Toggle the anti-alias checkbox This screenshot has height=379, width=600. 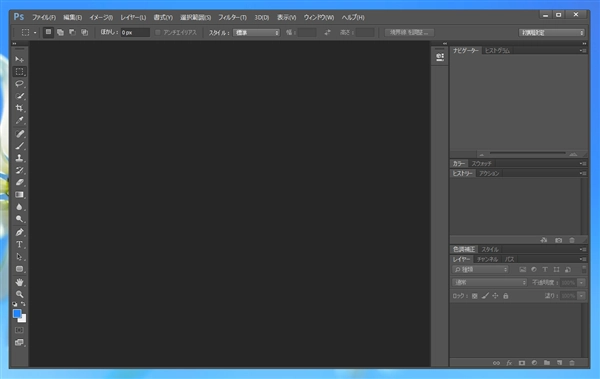(x=158, y=33)
